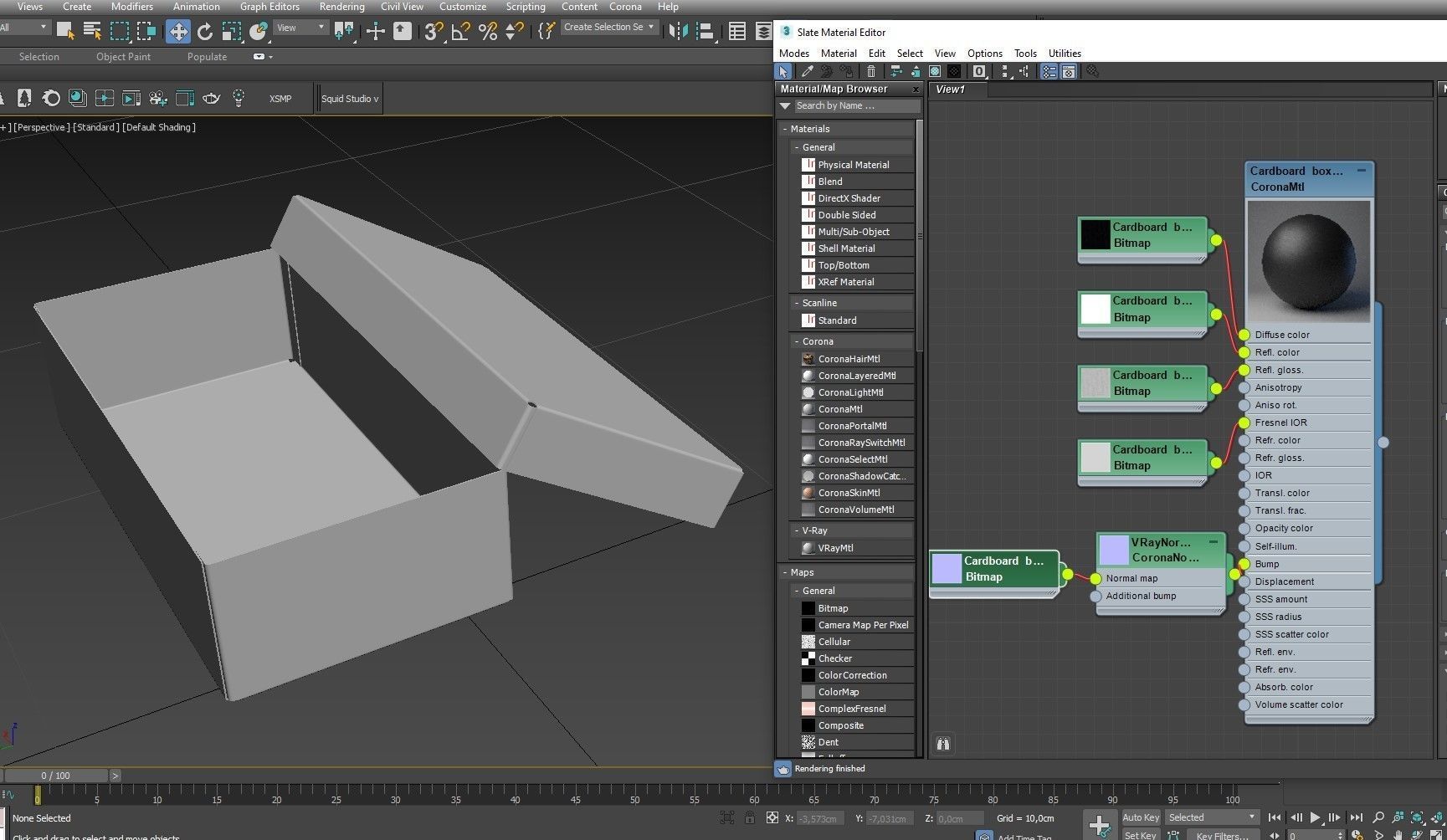The width and height of the screenshot is (1447, 840).
Task: Open the Corona menu in main menu bar
Action: click(x=625, y=7)
